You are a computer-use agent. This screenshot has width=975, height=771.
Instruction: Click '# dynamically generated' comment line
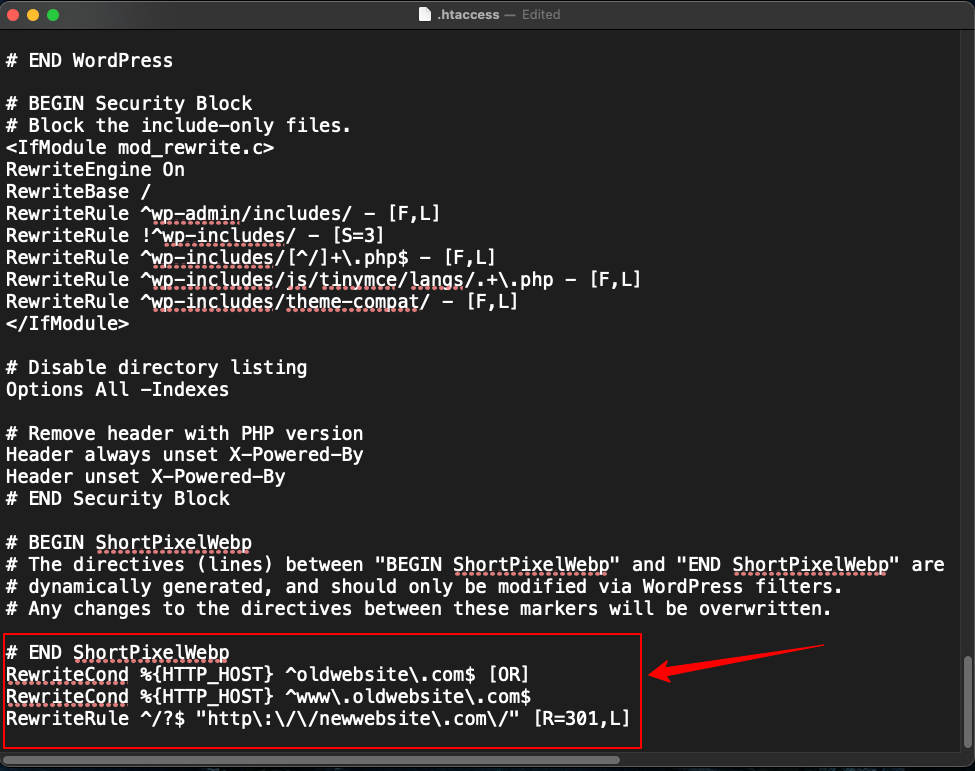(x=424, y=586)
